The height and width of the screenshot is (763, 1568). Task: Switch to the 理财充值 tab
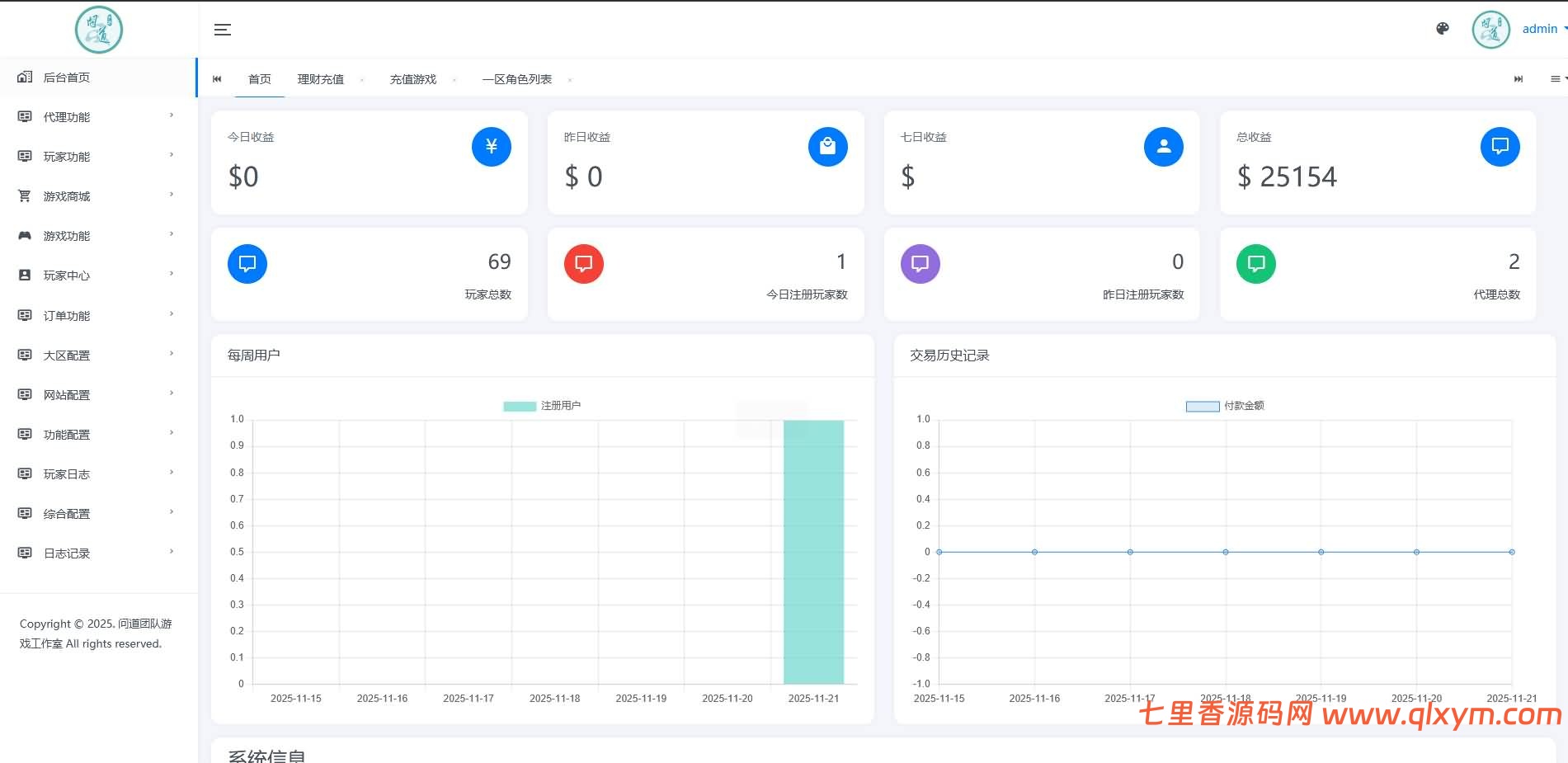pyautogui.click(x=322, y=78)
